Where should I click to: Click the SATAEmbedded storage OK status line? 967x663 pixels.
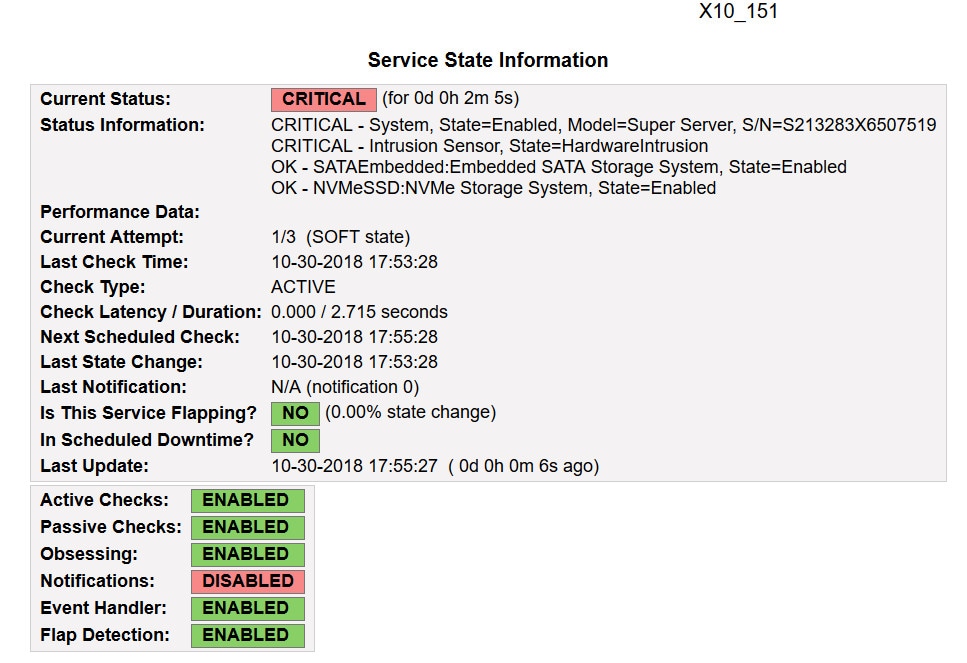coord(558,167)
